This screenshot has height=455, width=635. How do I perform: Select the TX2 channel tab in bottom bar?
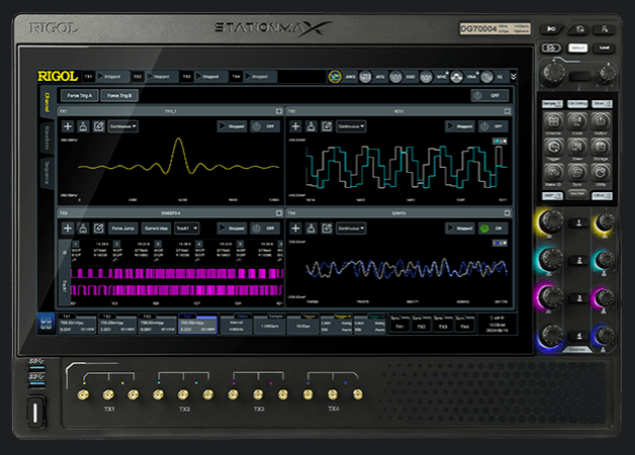(117, 324)
